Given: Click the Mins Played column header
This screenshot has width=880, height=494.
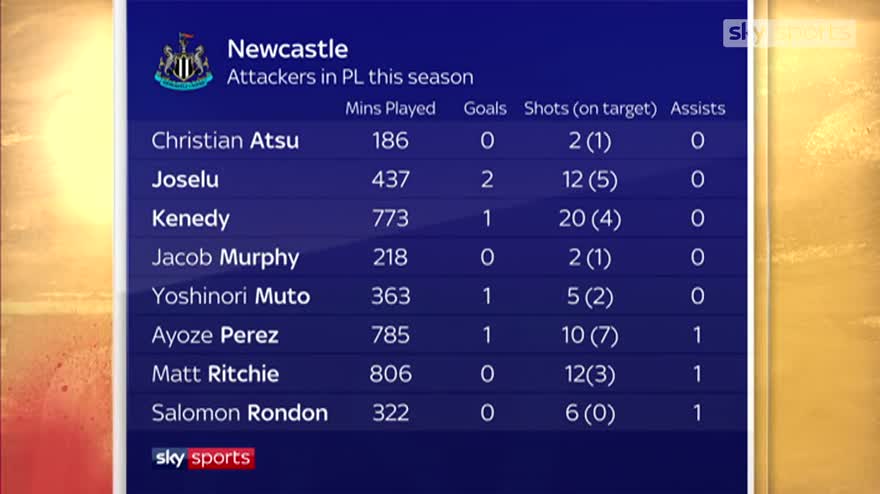Looking at the screenshot, I should click(390, 109).
